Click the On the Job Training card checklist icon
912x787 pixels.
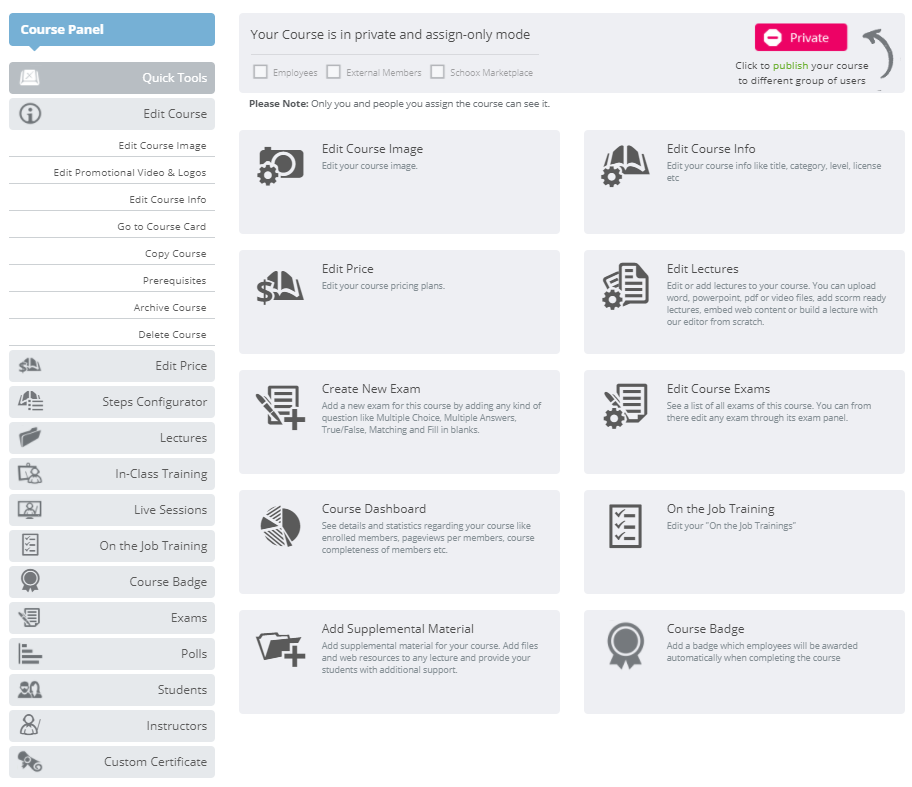tap(625, 526)
